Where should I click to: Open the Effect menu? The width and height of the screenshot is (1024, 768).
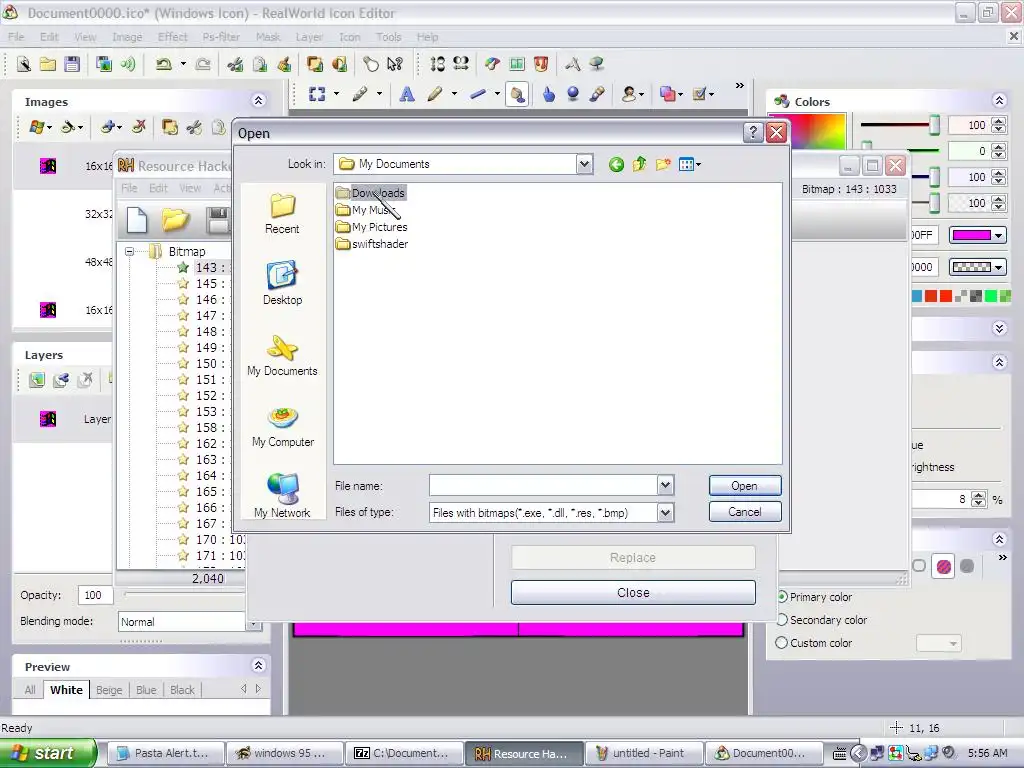tap(172, 37)
